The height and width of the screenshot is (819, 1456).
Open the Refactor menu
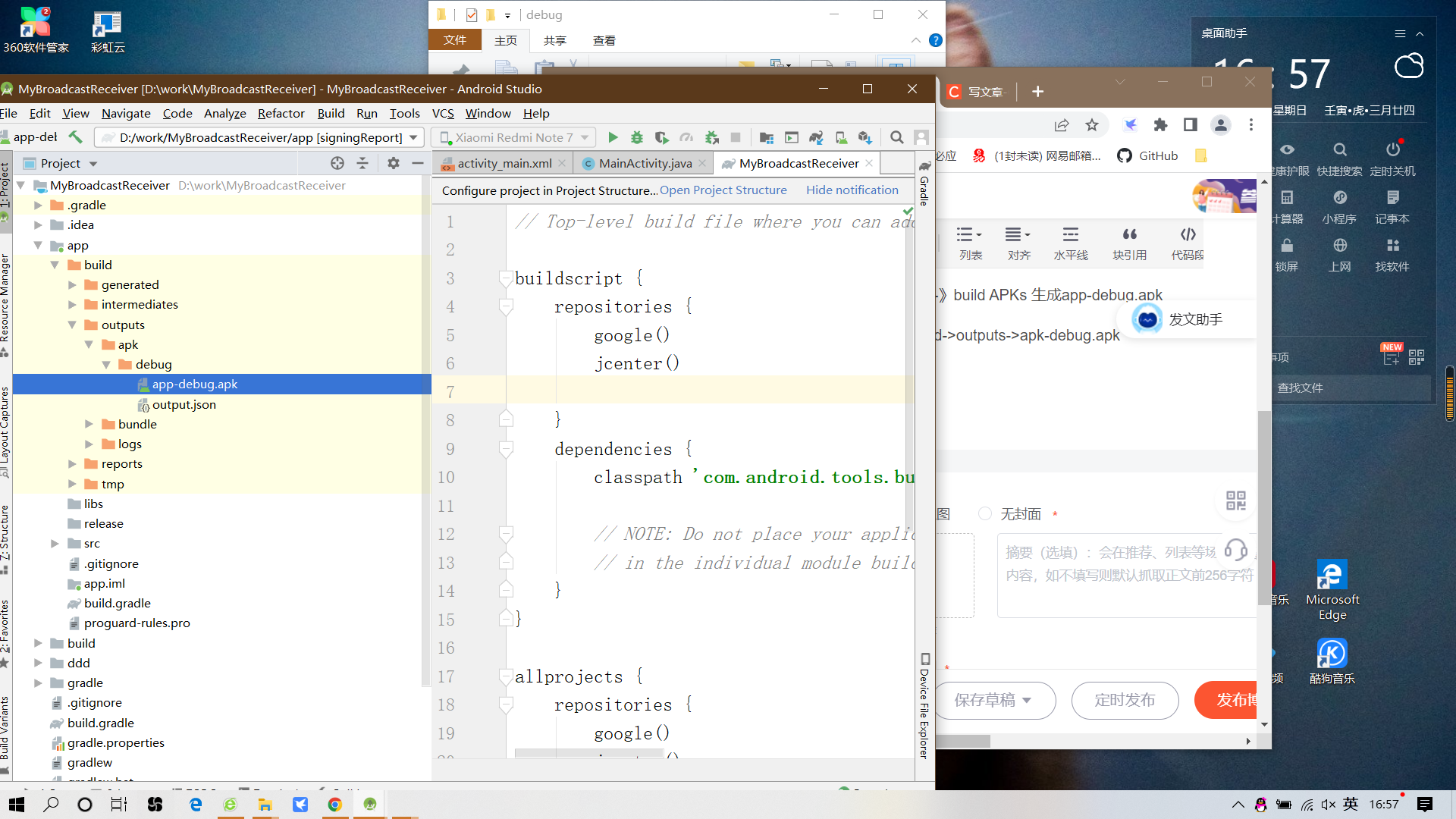click(x=281, y=113)
